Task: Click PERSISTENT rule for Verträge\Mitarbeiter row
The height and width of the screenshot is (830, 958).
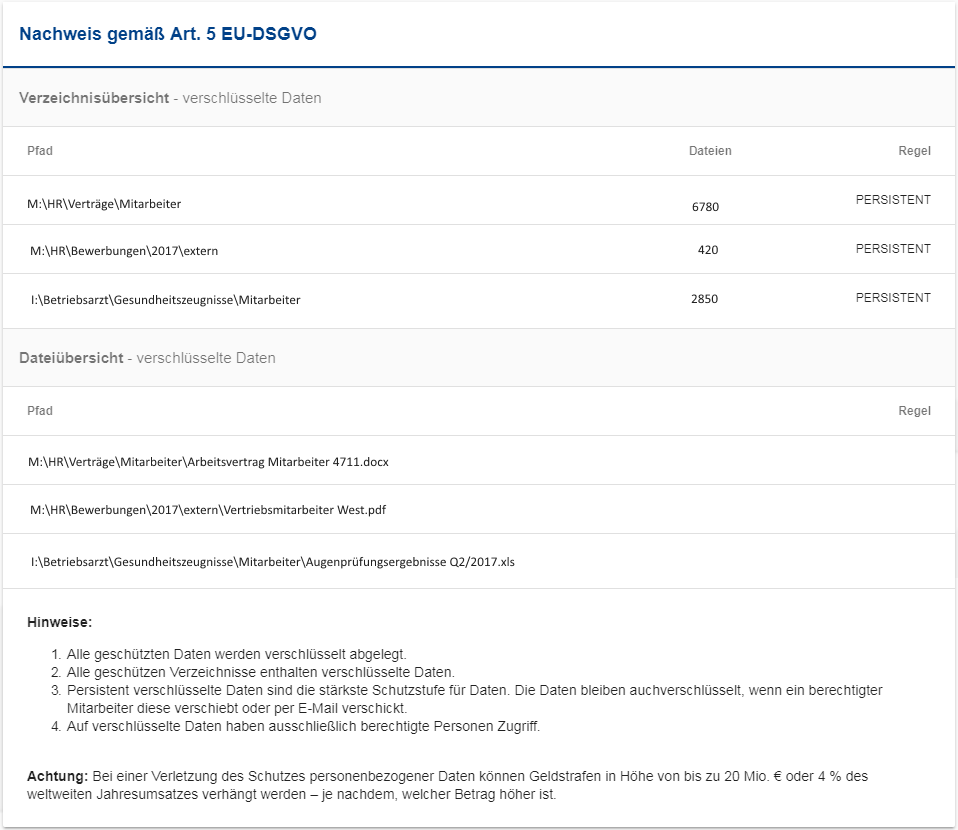Action: tap(893, 200)
